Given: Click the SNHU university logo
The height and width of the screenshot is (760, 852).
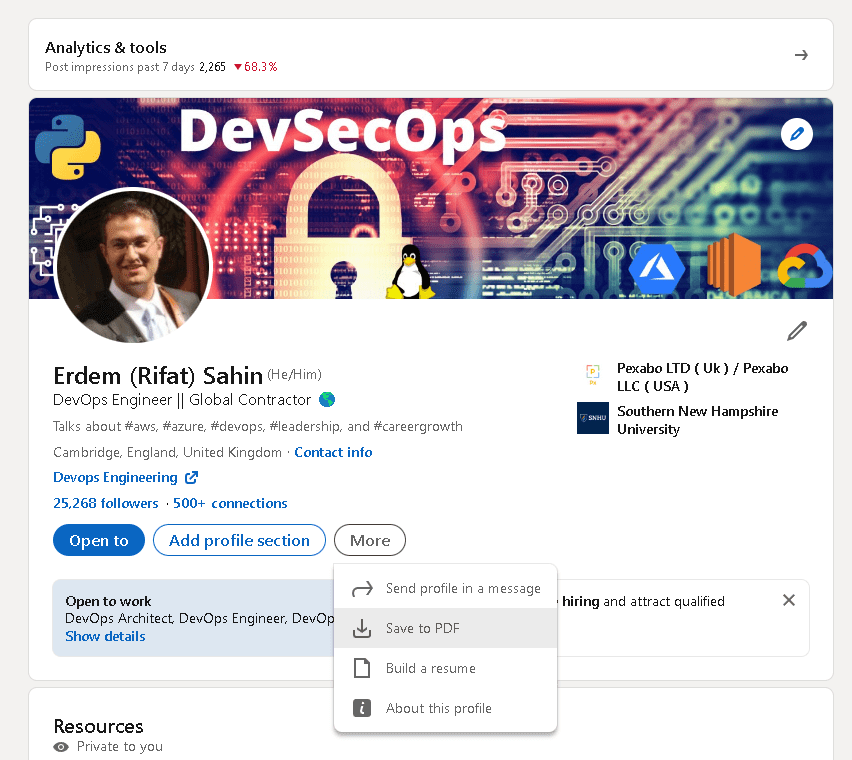Looking at the screenshot, I should tap(593, 418).
